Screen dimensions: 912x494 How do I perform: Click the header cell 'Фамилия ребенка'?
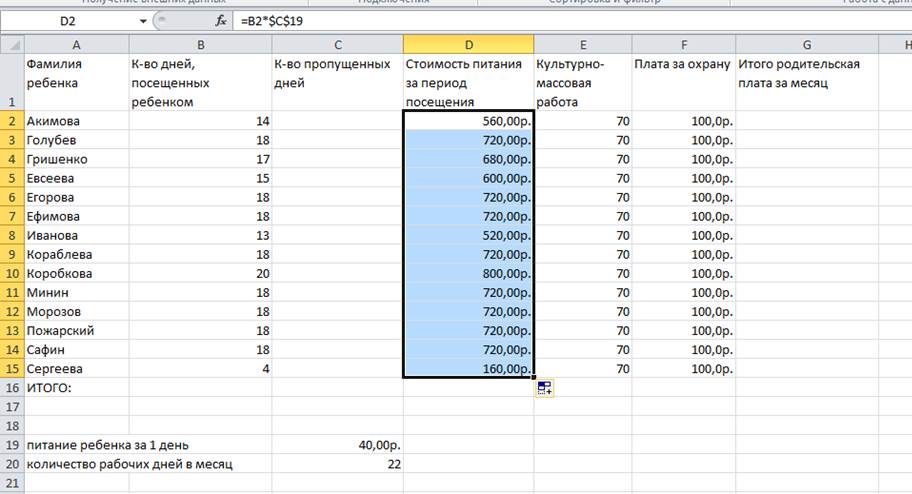tap(76, 83)
